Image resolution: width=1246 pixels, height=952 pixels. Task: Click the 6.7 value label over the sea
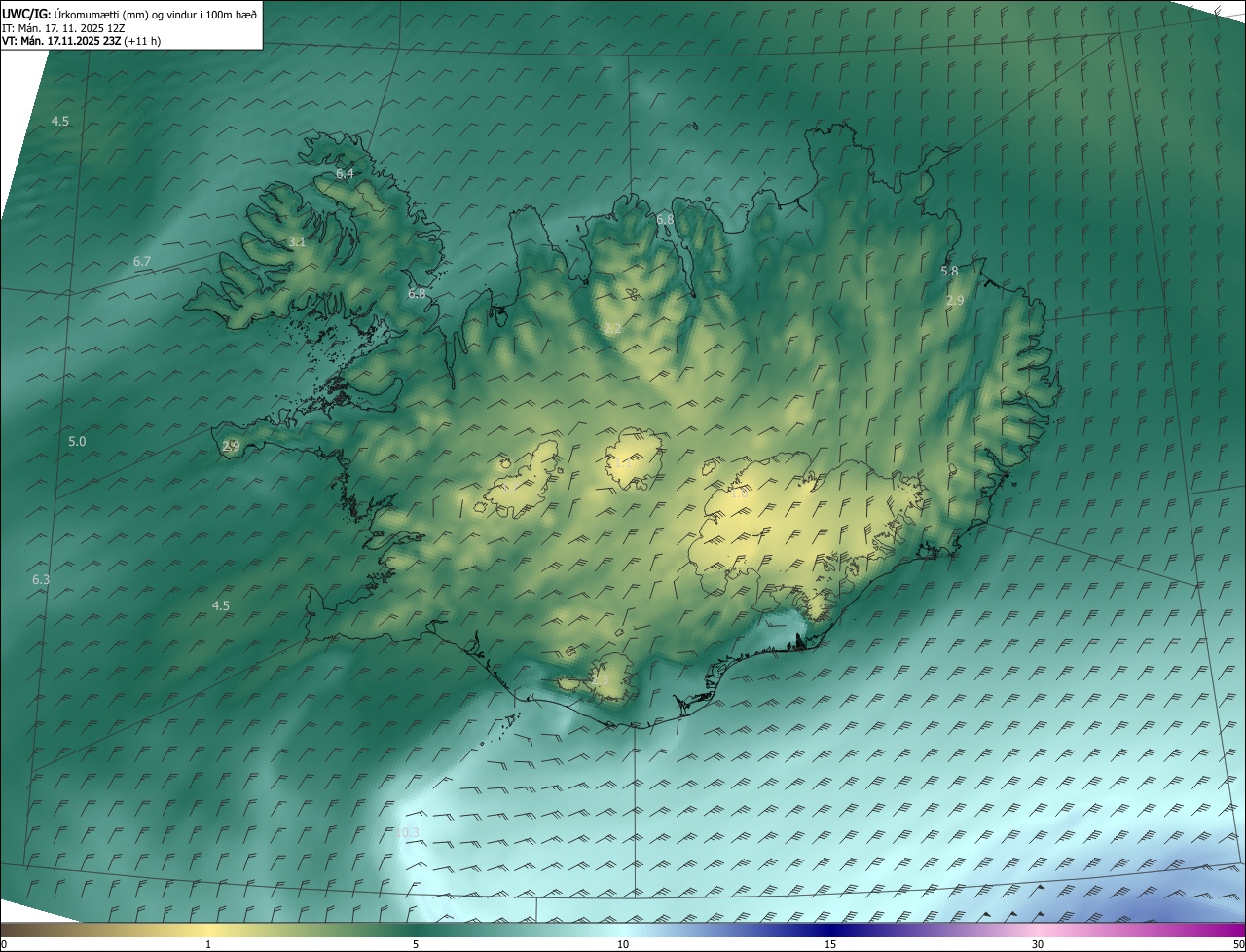tap(142, 261)
